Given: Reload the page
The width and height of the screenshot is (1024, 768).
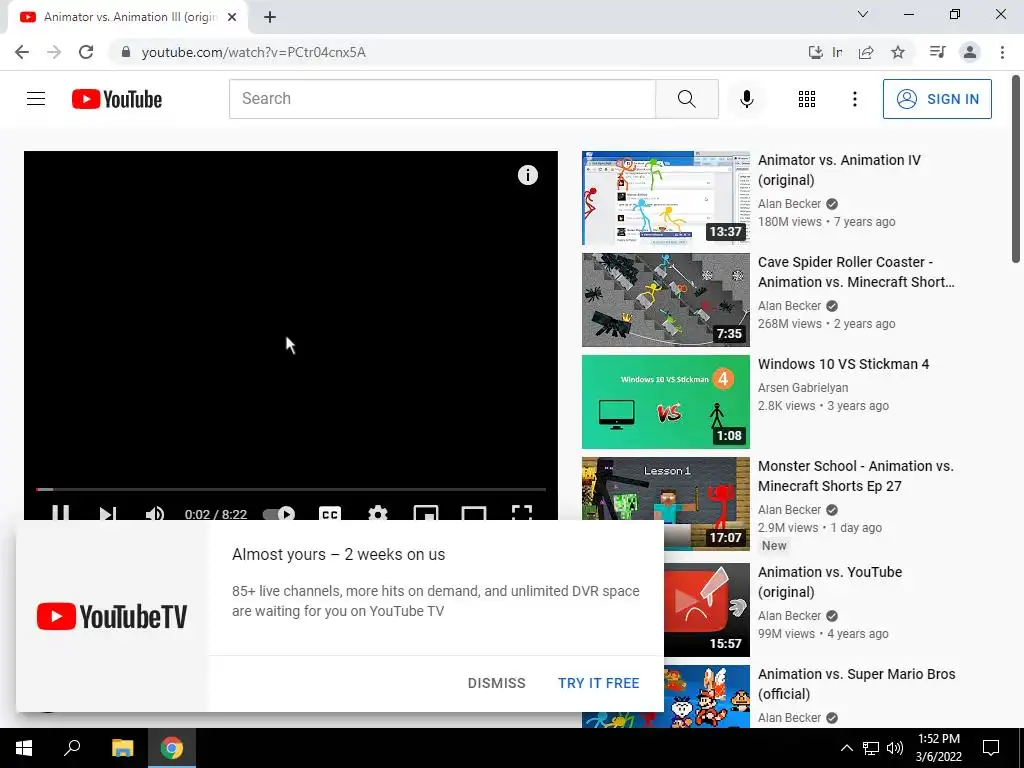Looking at the screenshot, I should point(86,52).
